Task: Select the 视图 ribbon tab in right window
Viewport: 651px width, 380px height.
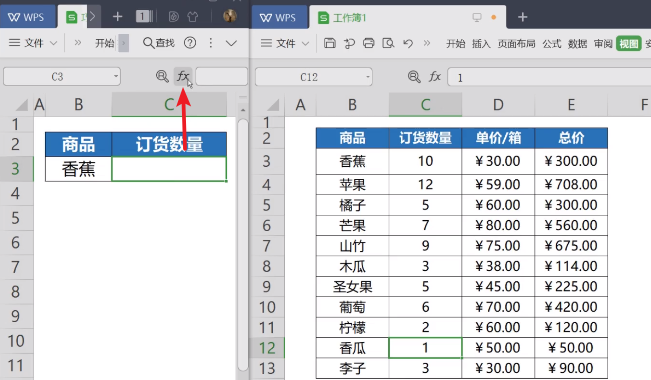Action: [x=629, y=44]
